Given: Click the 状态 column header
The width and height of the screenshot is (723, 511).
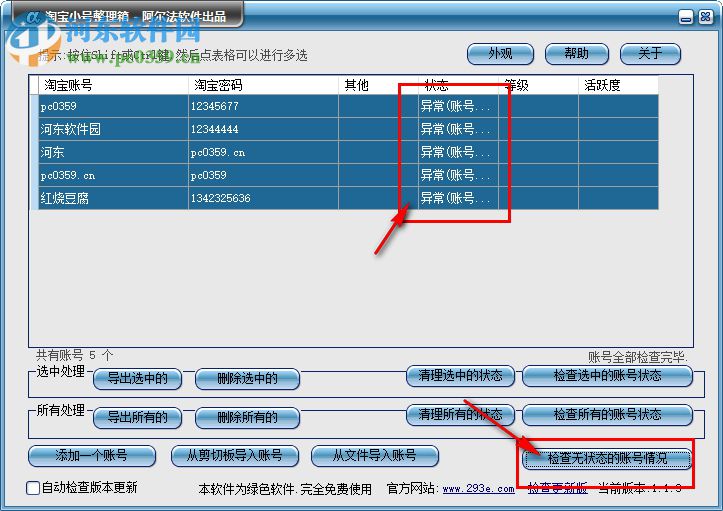Looking at the screenshot, I should coord(458,85).
